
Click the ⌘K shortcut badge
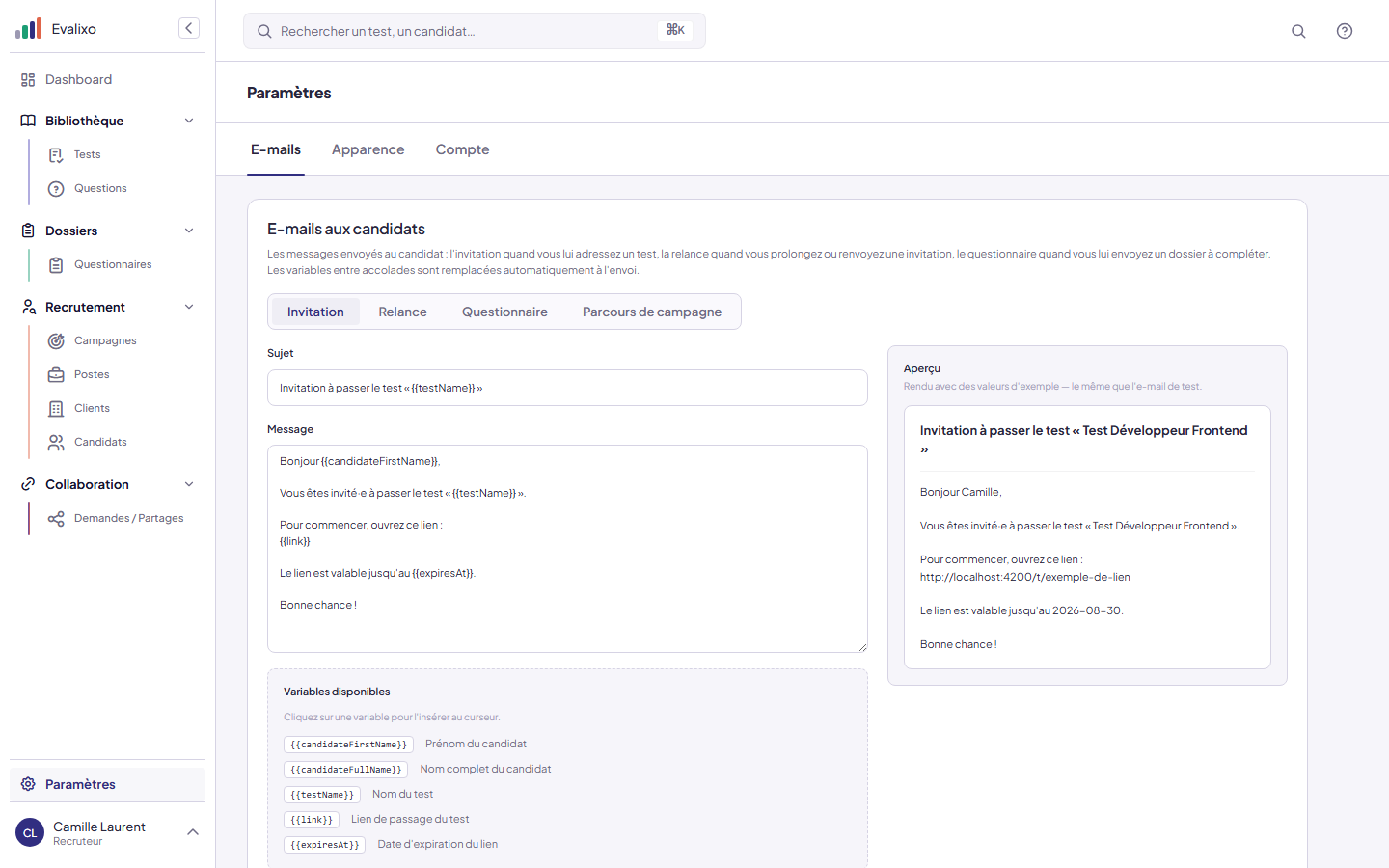675,30
